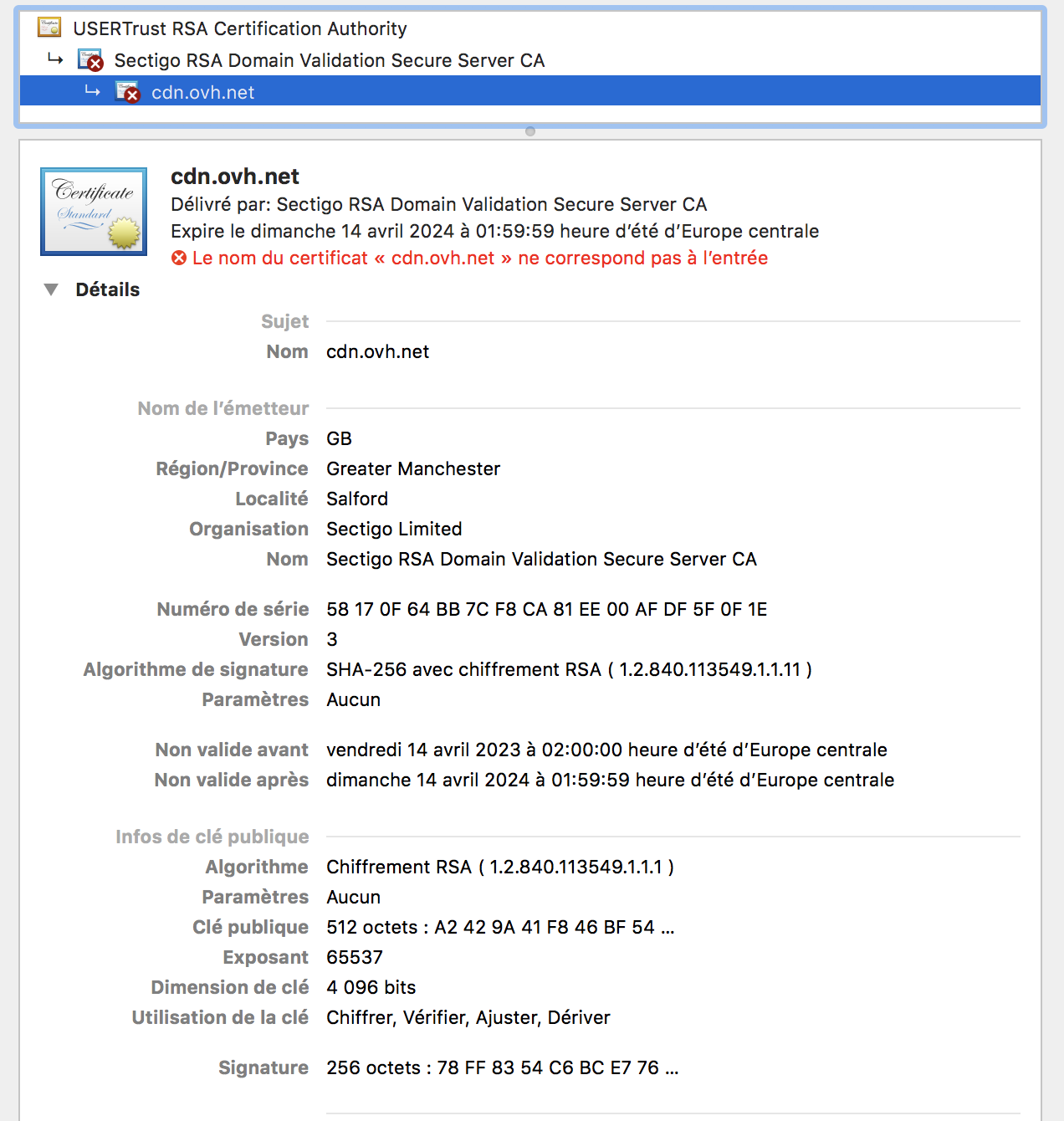1064x1121 pixels.
Task: Click the Sectigo Limited organisation value
Action: pos(394,529)
